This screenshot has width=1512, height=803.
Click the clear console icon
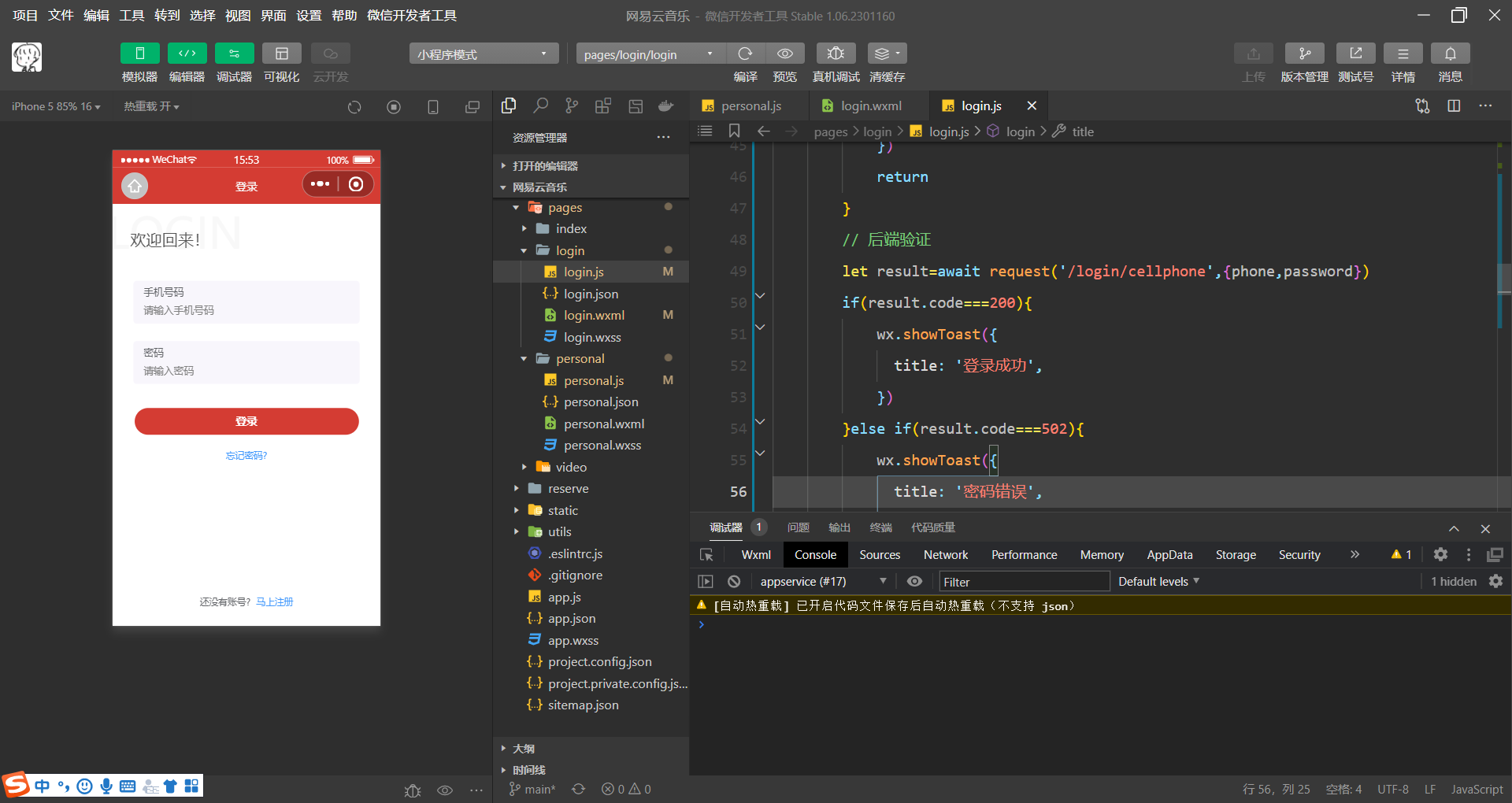[x=734, y=582]
